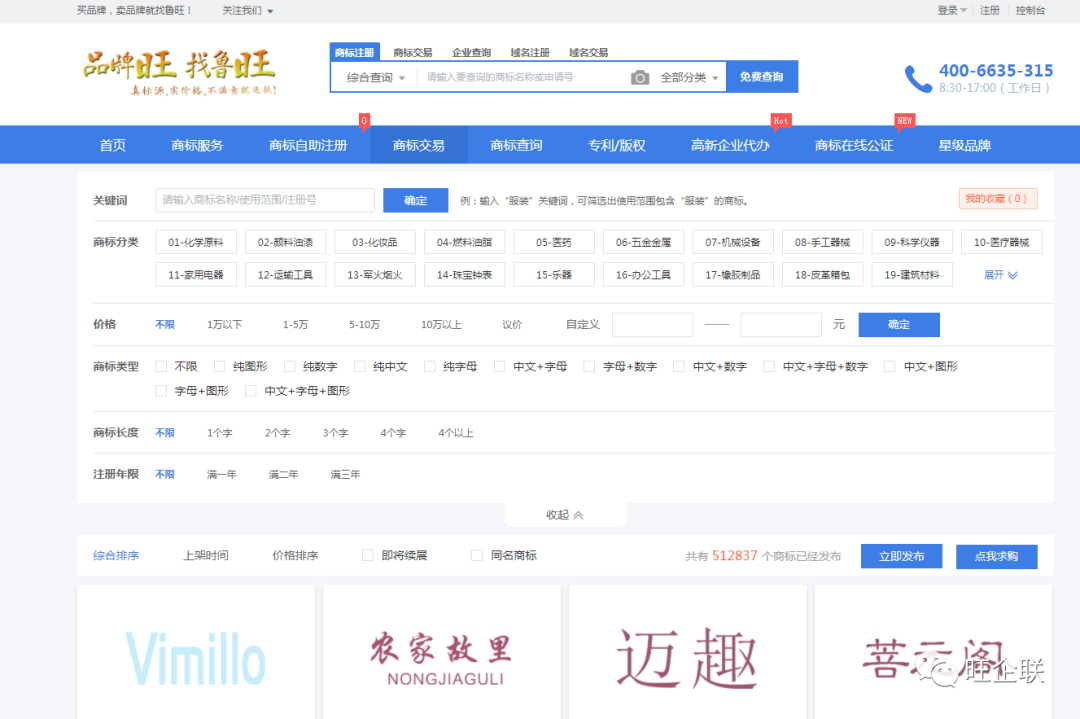1080x719 pixels.
Task: Collapse the filter panel with 收起
Action: tap(565, 514)
